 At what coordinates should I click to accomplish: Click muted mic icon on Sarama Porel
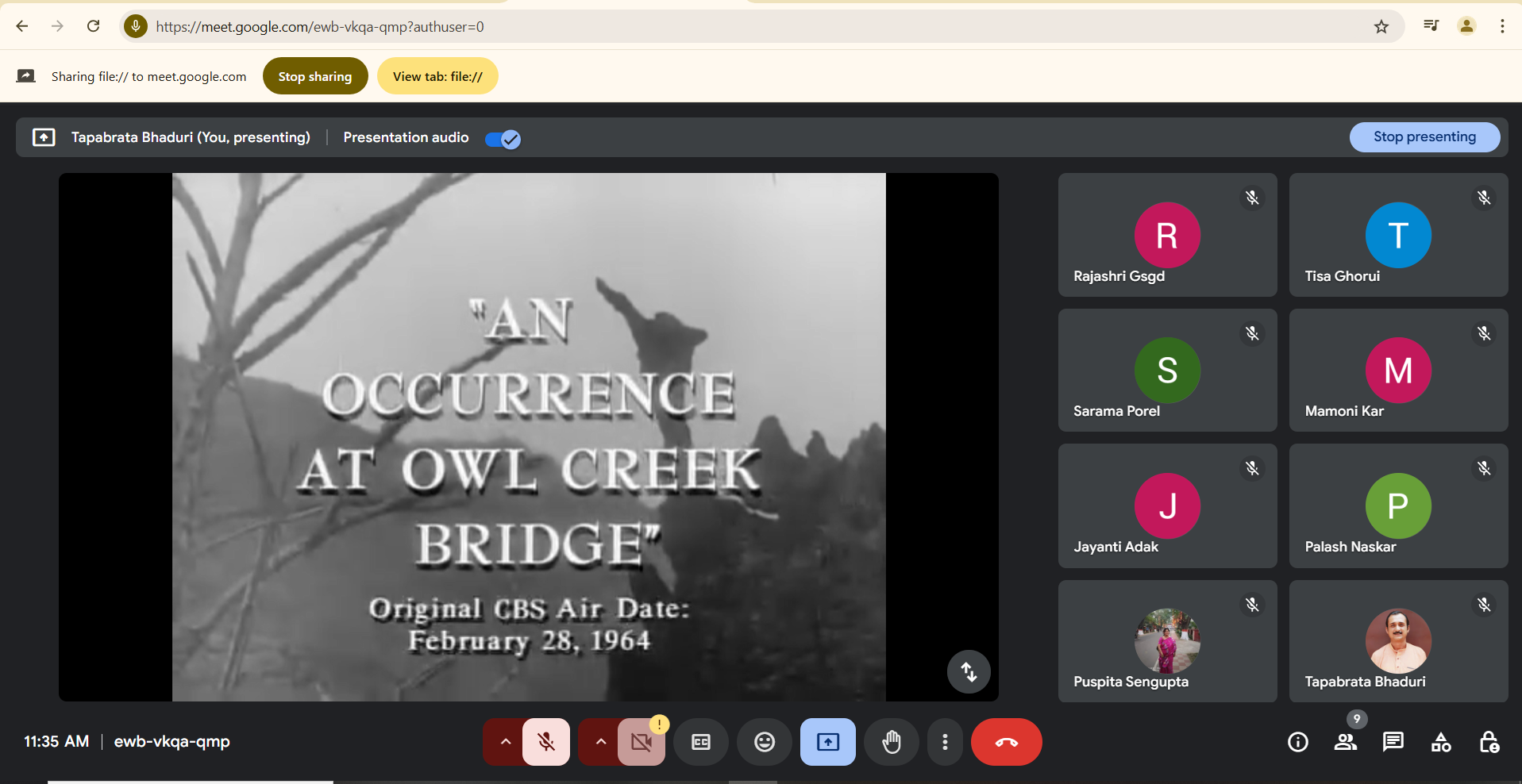(1252, 333)
